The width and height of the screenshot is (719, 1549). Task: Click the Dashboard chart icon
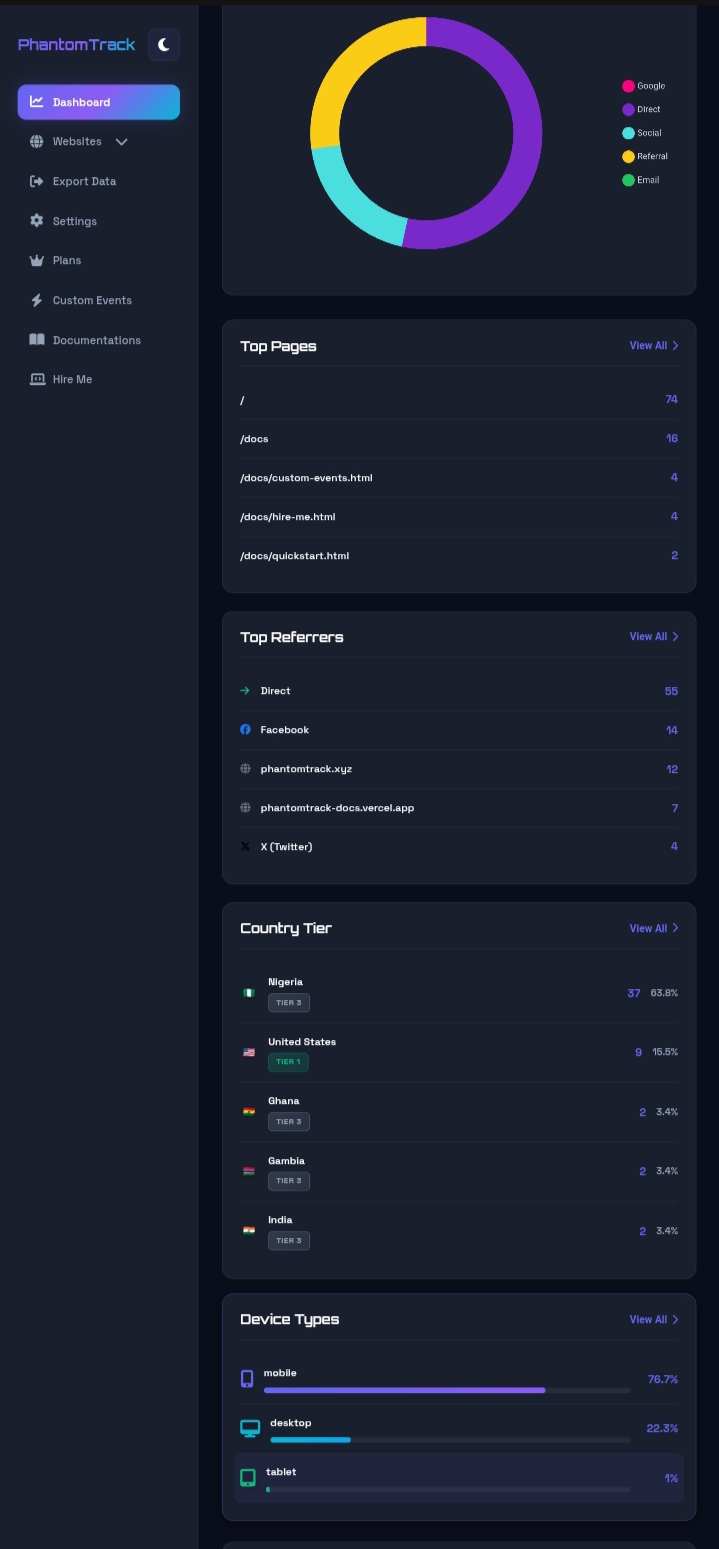point(37,102)
